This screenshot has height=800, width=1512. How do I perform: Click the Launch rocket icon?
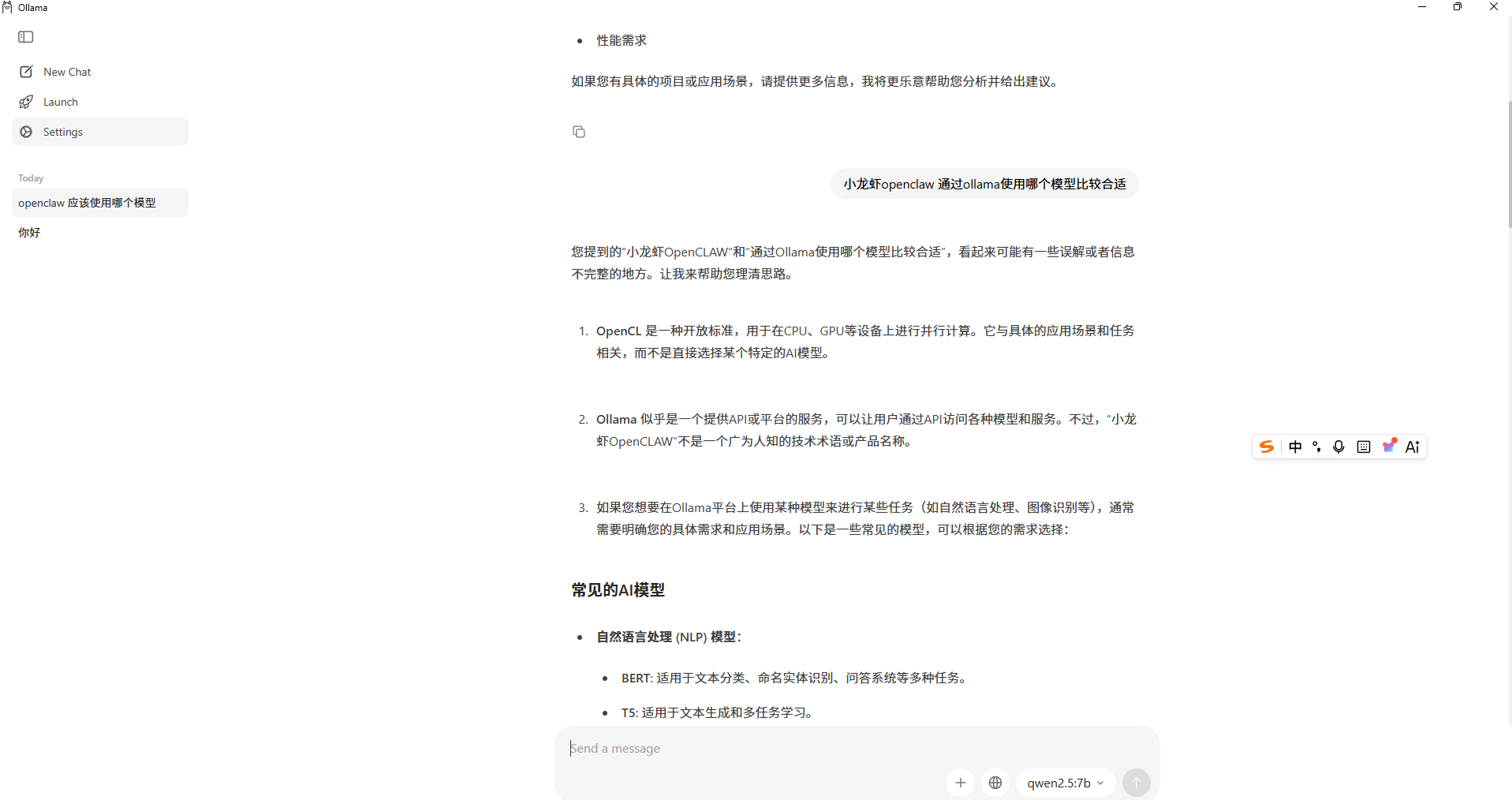pyautogui.click(x=26, y=102)
